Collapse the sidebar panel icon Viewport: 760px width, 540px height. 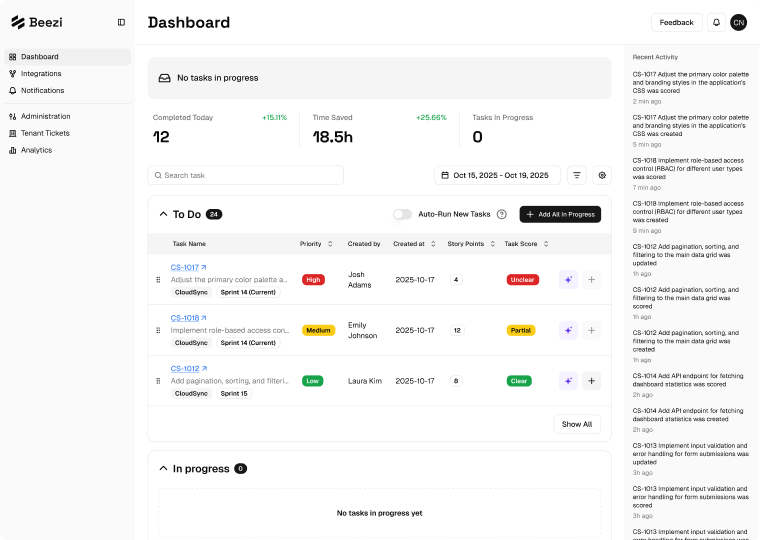point(121,22)
